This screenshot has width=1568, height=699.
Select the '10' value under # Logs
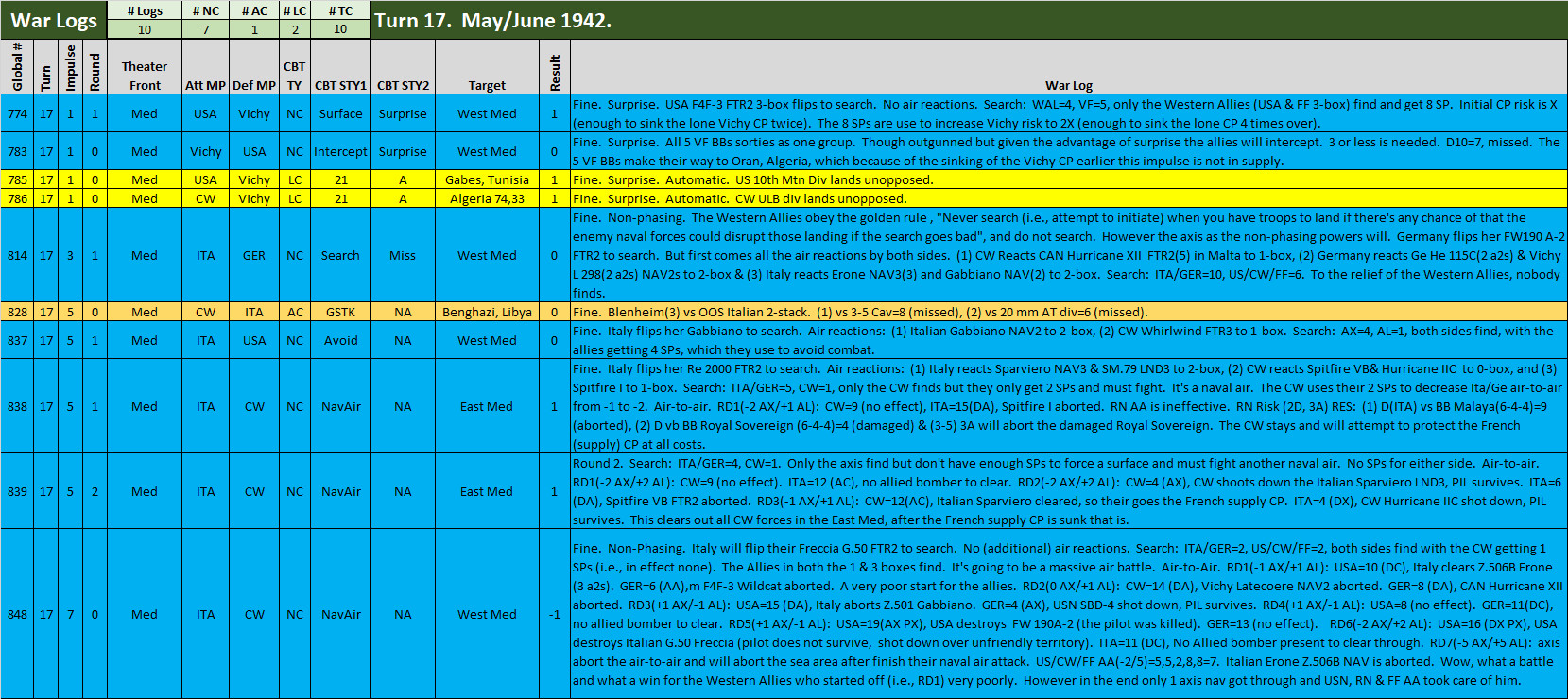coord(145,29)
